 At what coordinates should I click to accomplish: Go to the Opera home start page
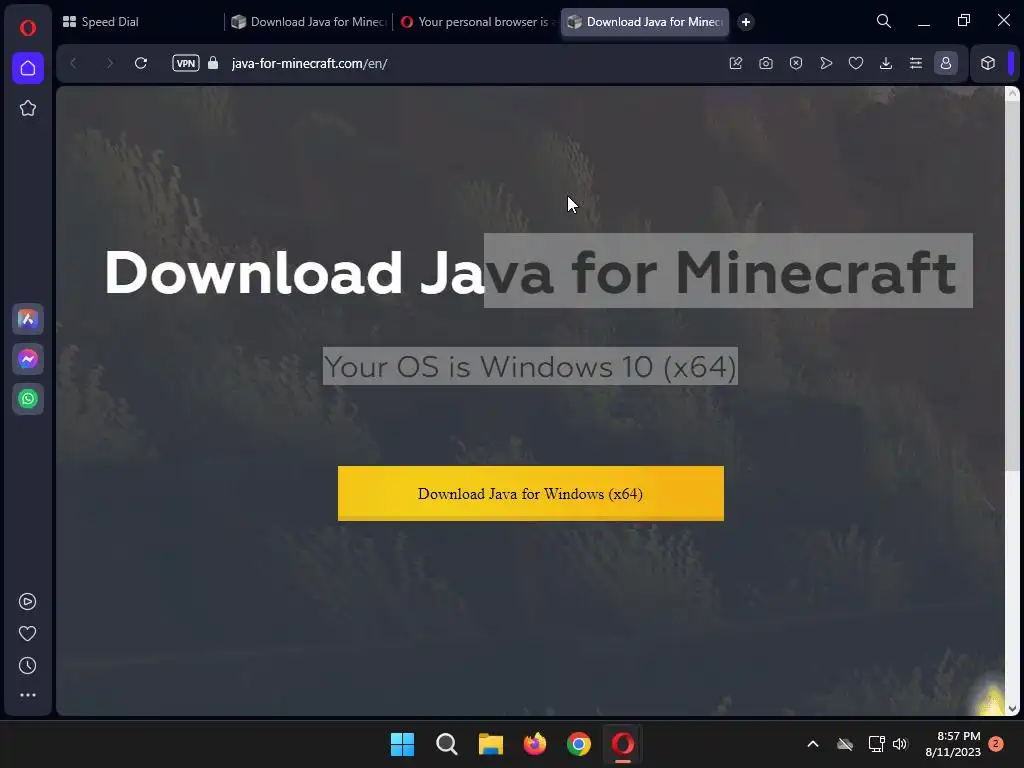click(x=27, y=68)
